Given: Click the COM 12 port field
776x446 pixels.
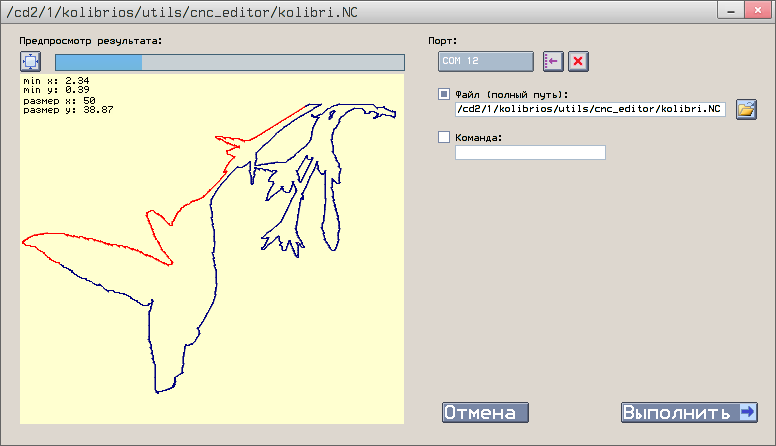Looking at the screenshot, I should coord(485,61).
